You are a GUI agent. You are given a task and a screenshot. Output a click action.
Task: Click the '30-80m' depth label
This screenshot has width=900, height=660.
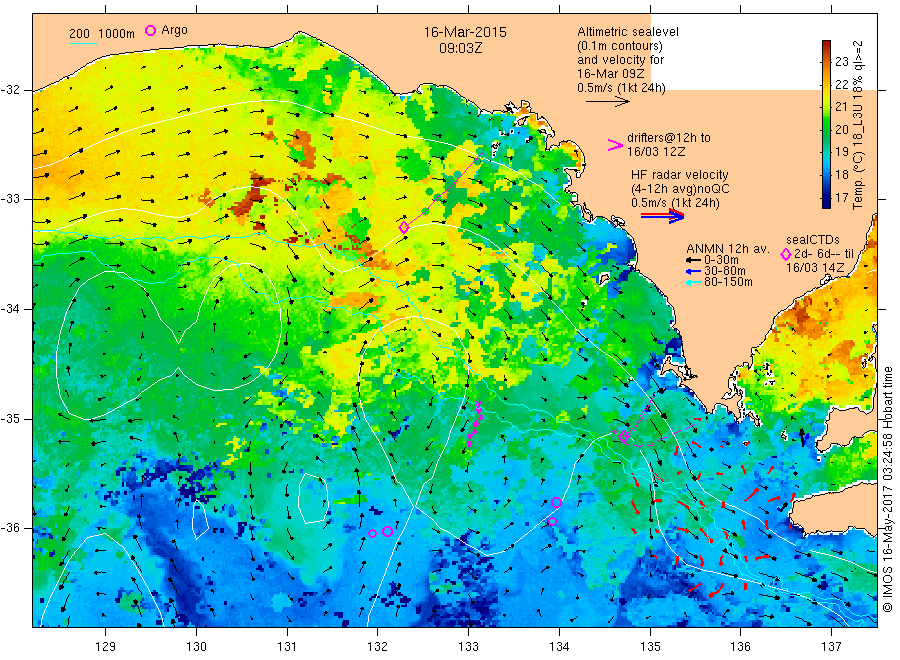pyautogui.click(x=724, y=271)
